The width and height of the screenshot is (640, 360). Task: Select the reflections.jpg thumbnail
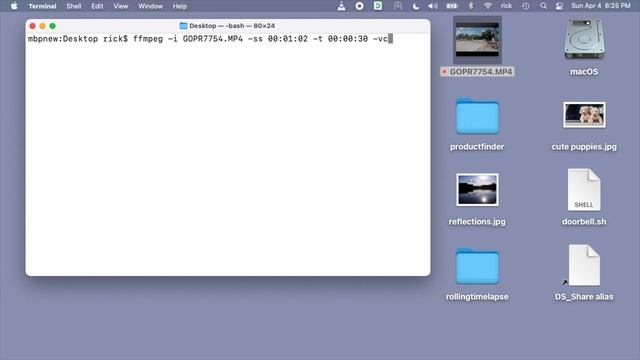click(477, 190)
